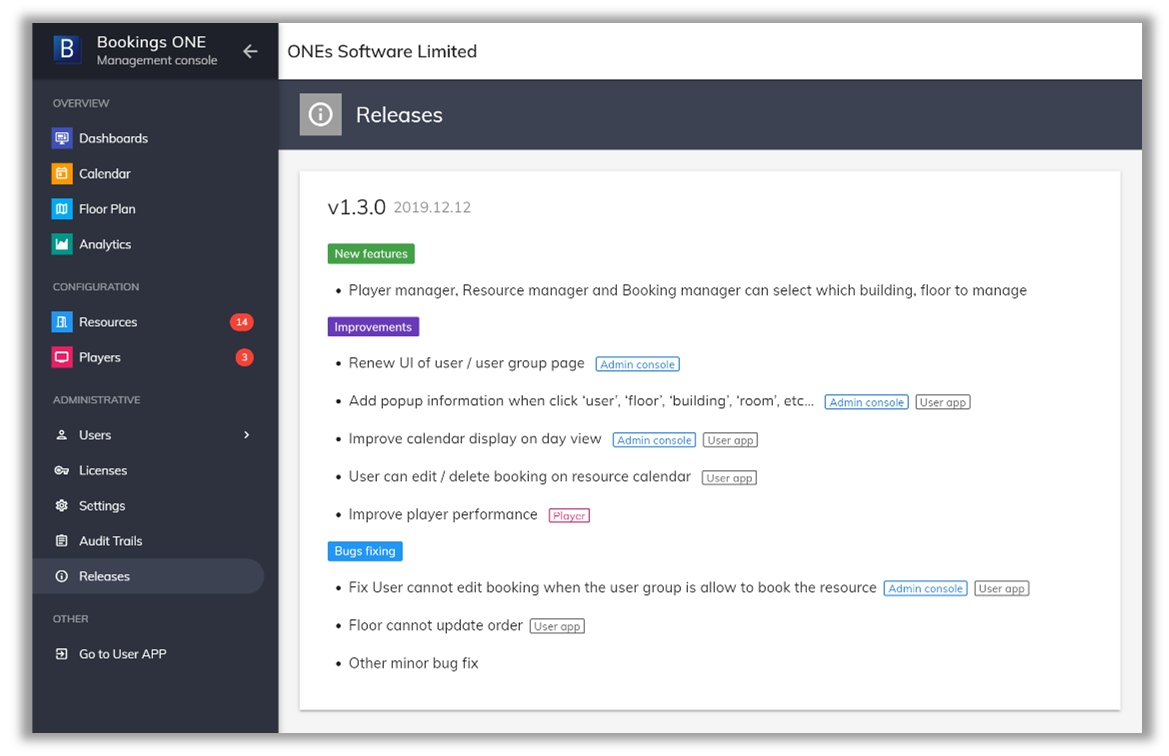
Task: Expand the Users submenu chevron
Action: 246,435
